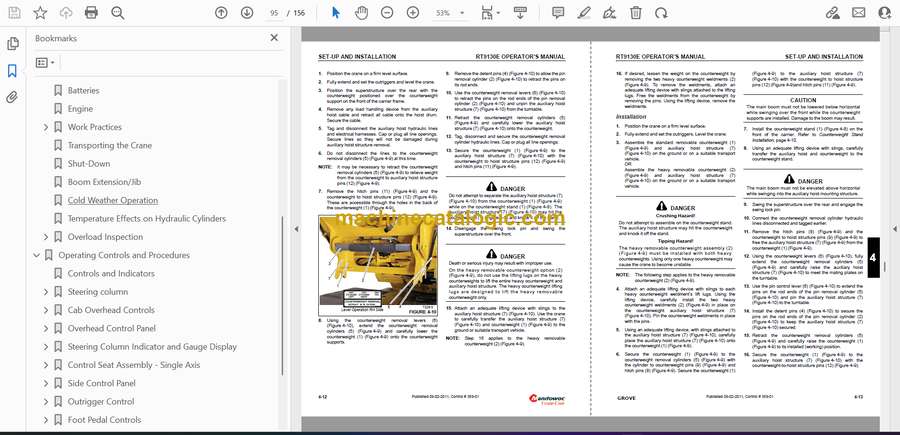Click the share link icon
900x435 pixels.
(x=832, y=13)
